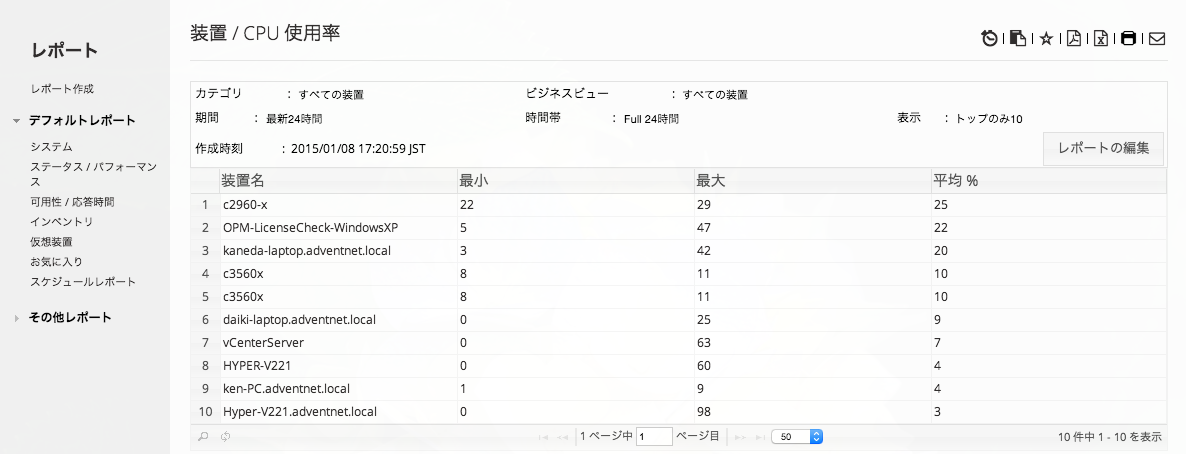Expand the その他レポート section
Viewport: 1186px width, 454px height.
pyautogui.click(x=17, y=318)
